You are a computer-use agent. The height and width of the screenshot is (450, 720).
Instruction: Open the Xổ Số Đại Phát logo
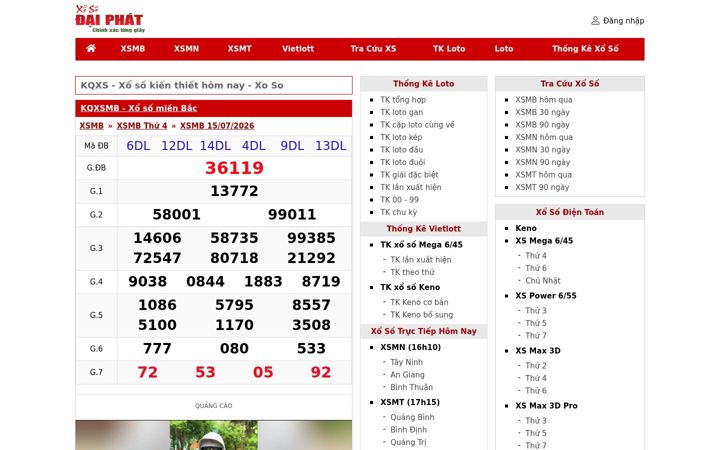click(x=110, y=19)
